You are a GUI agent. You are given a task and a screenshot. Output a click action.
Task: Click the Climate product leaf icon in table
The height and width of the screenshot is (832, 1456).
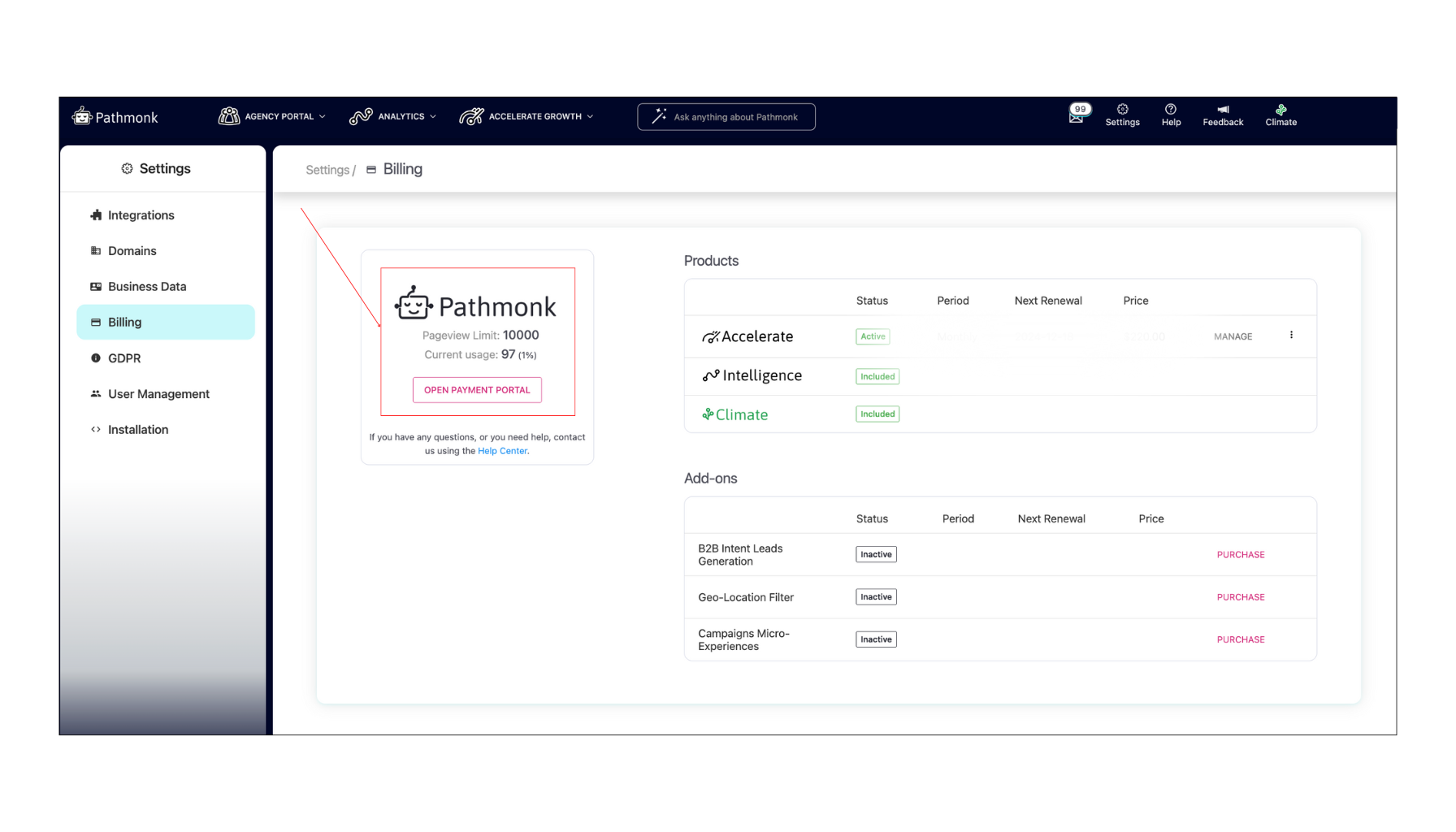[708, 414]
